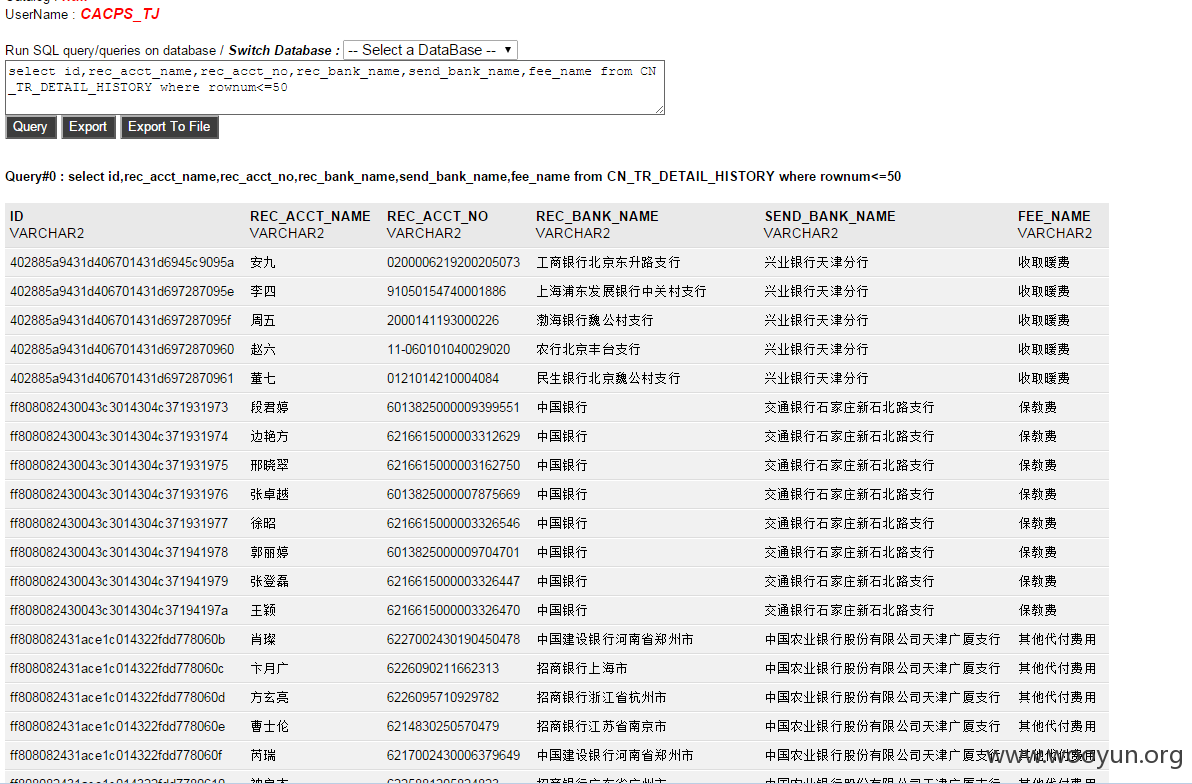
Task: Select ID cell ff808082431ace1c014322fdd778060b
Action: click(x=117, y=639)
